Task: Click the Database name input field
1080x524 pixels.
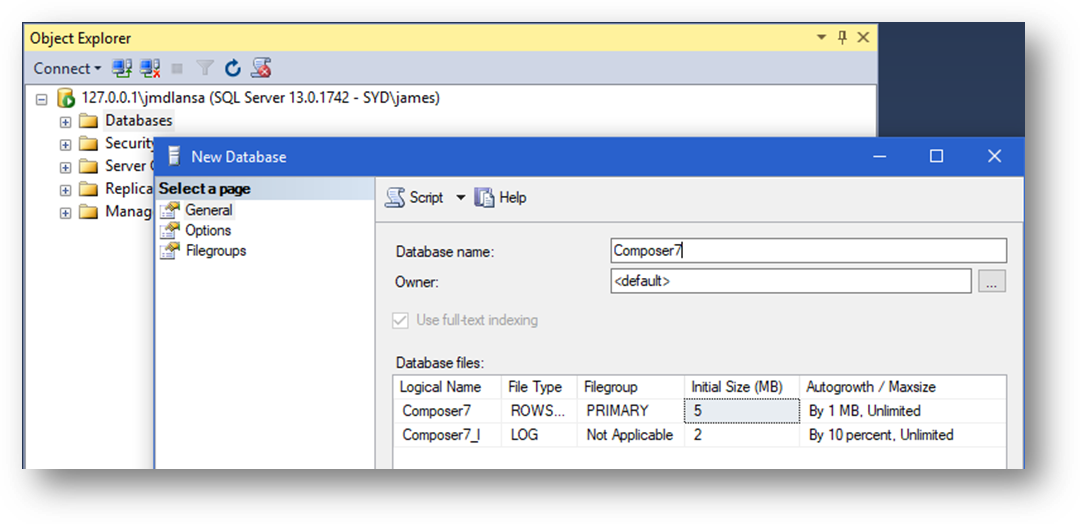Action: 808,250
